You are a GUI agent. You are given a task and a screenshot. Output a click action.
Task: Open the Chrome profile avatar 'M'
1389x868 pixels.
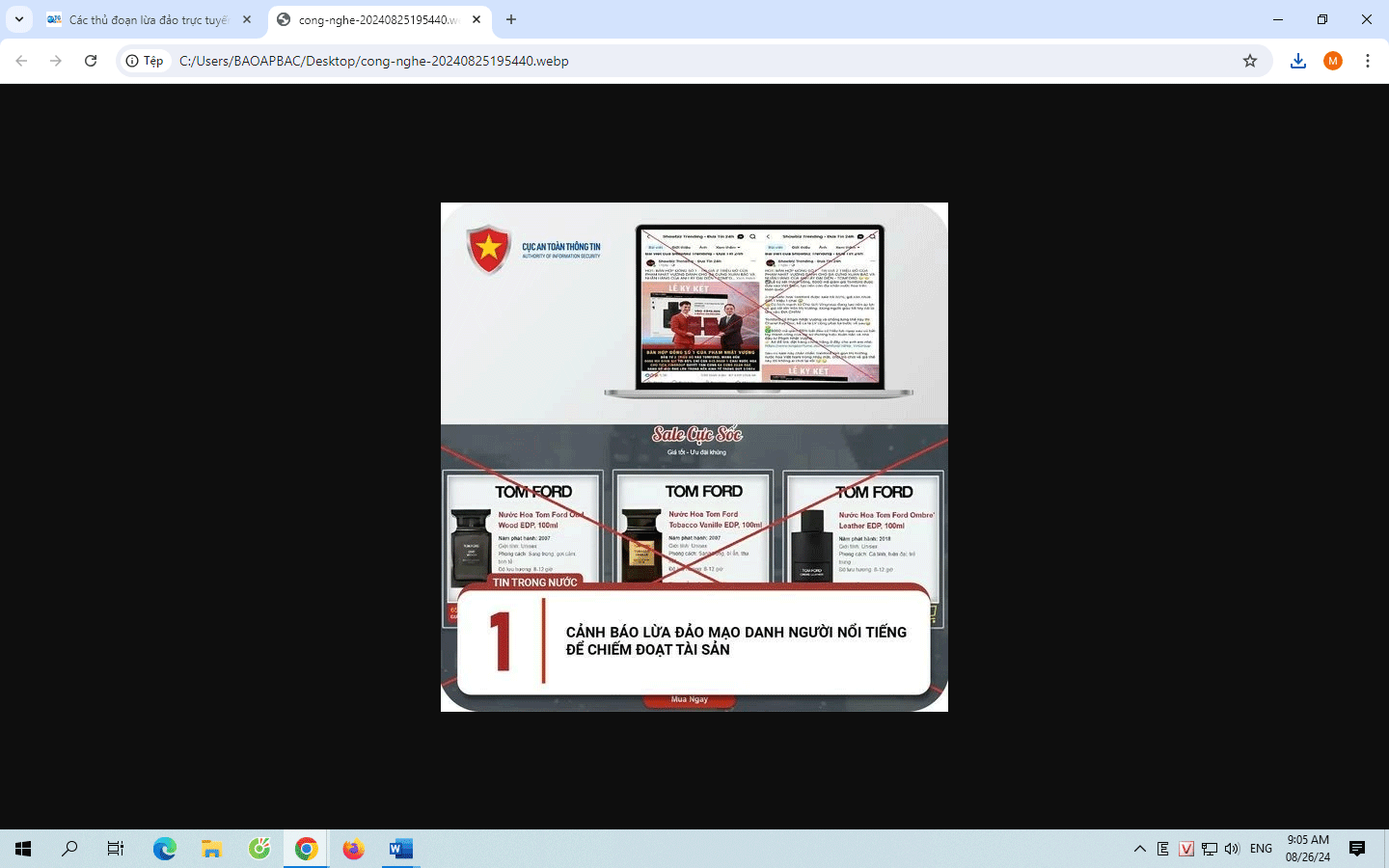pos(1333,61)
